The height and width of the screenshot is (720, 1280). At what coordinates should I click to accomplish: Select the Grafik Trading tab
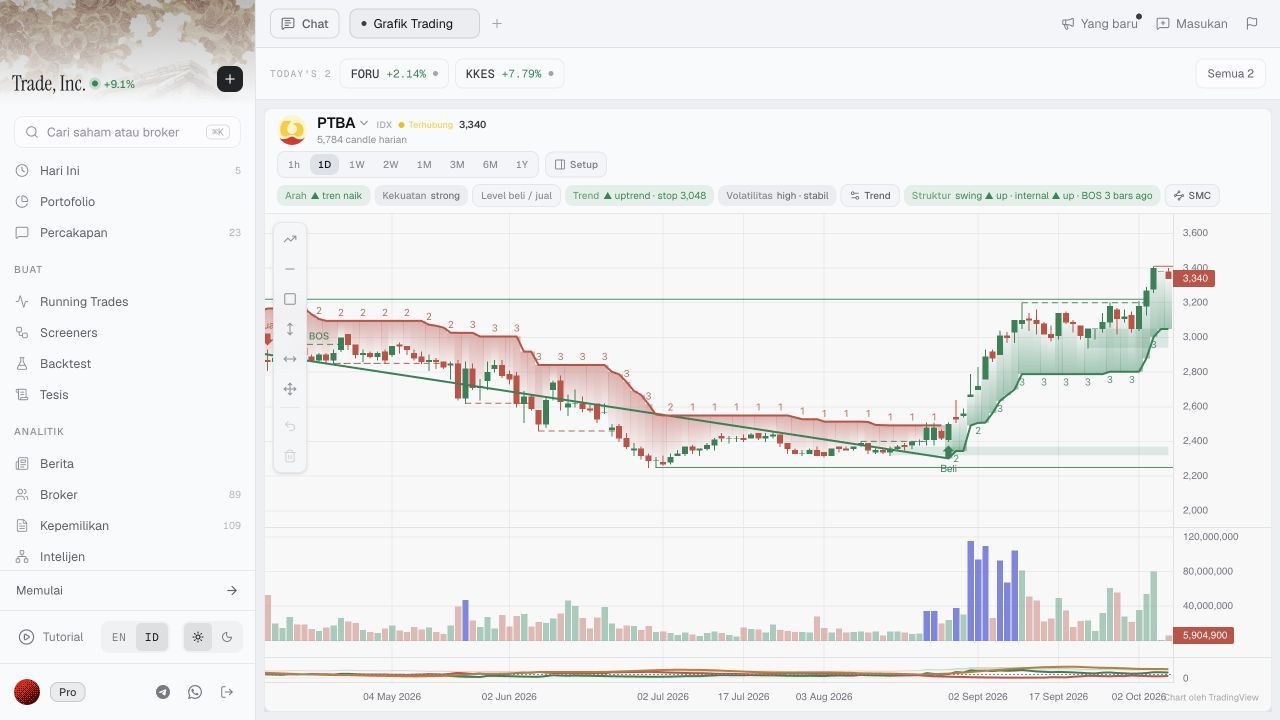(x=414, y=23)
